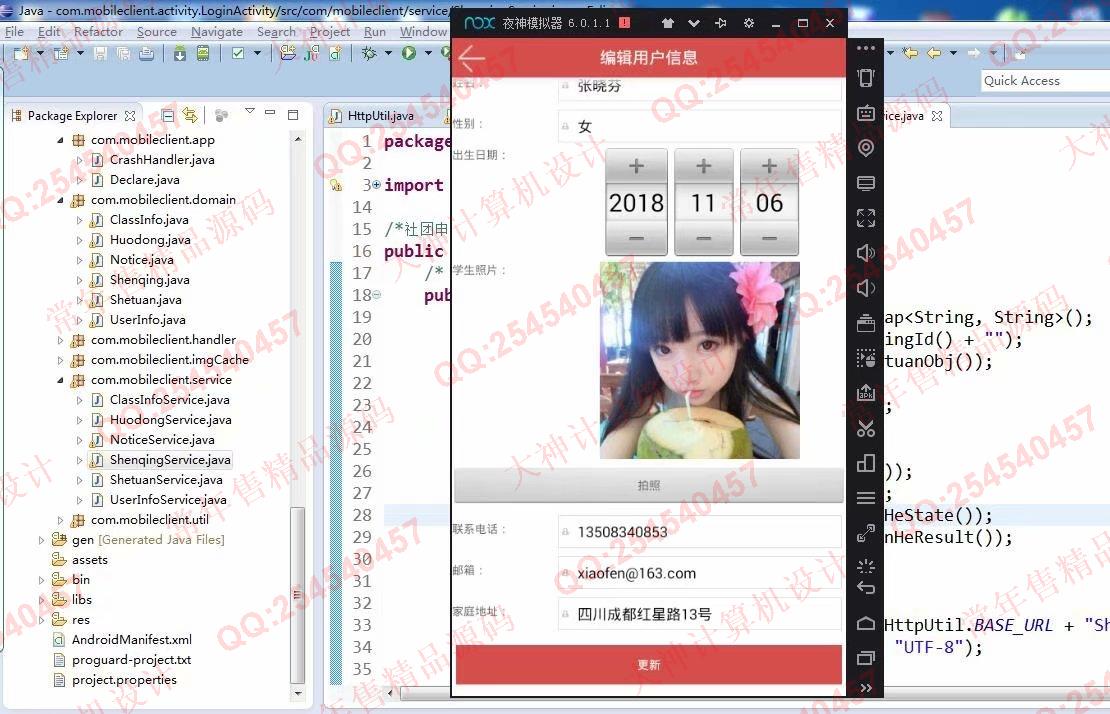The height and width of the screenshot is (714, 1110).
Task: Open the Eclipse Project menu
Action: (x=330, y=32)
